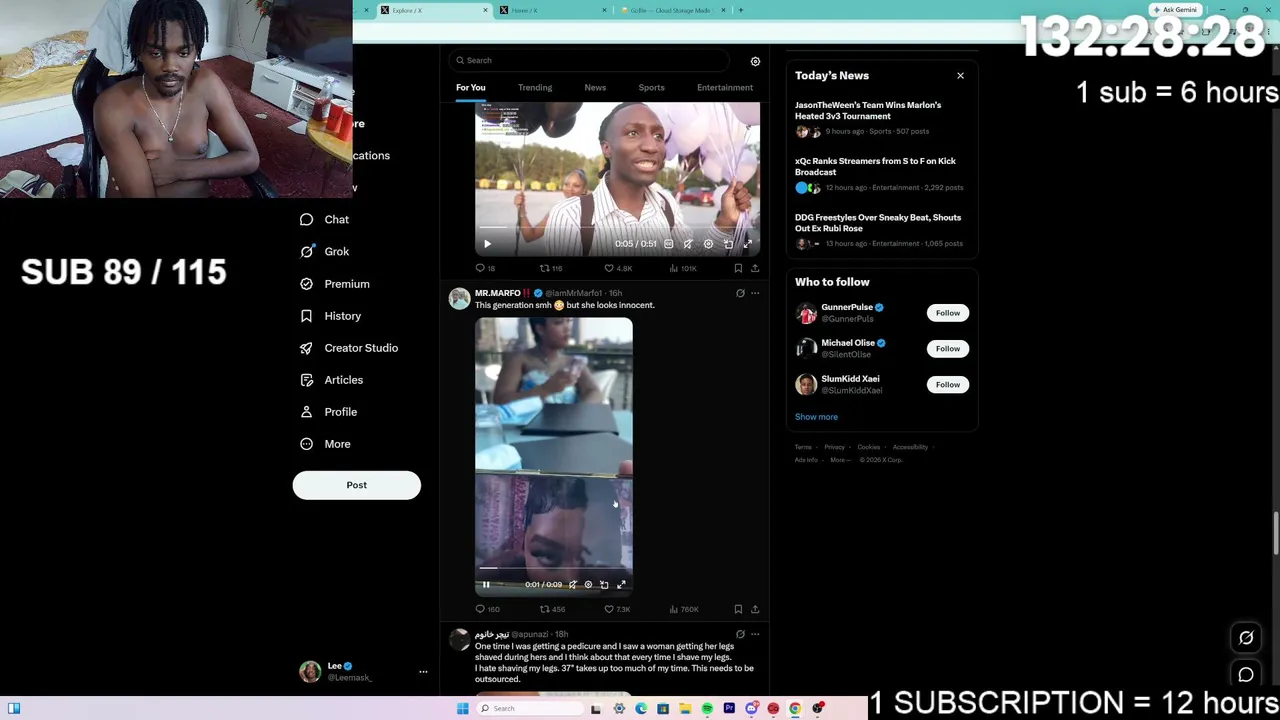Open the Chat sidebar icon
This screenshot has height=720, width=1280.
306,220
